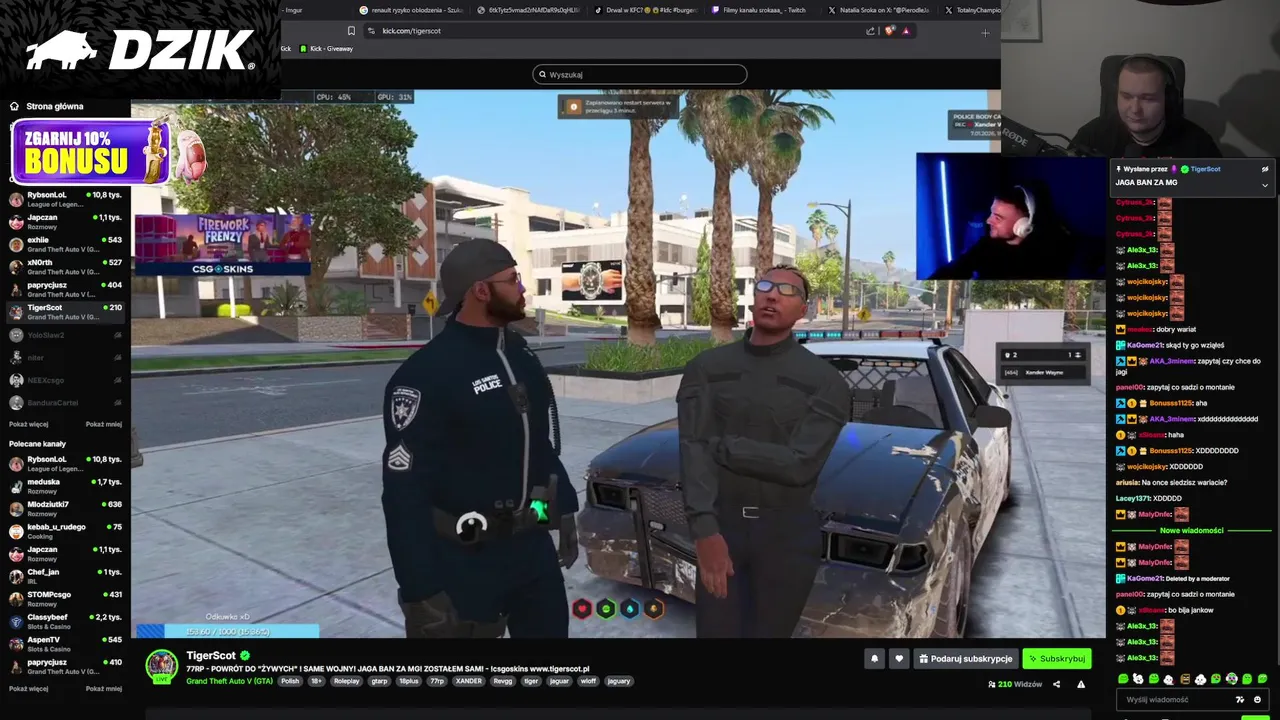Screen dimensions: 1280x720
Task: Expand the pinned message JAGA BAN ZA MG
Action: pyautogui.click(x=1264, y=185)
